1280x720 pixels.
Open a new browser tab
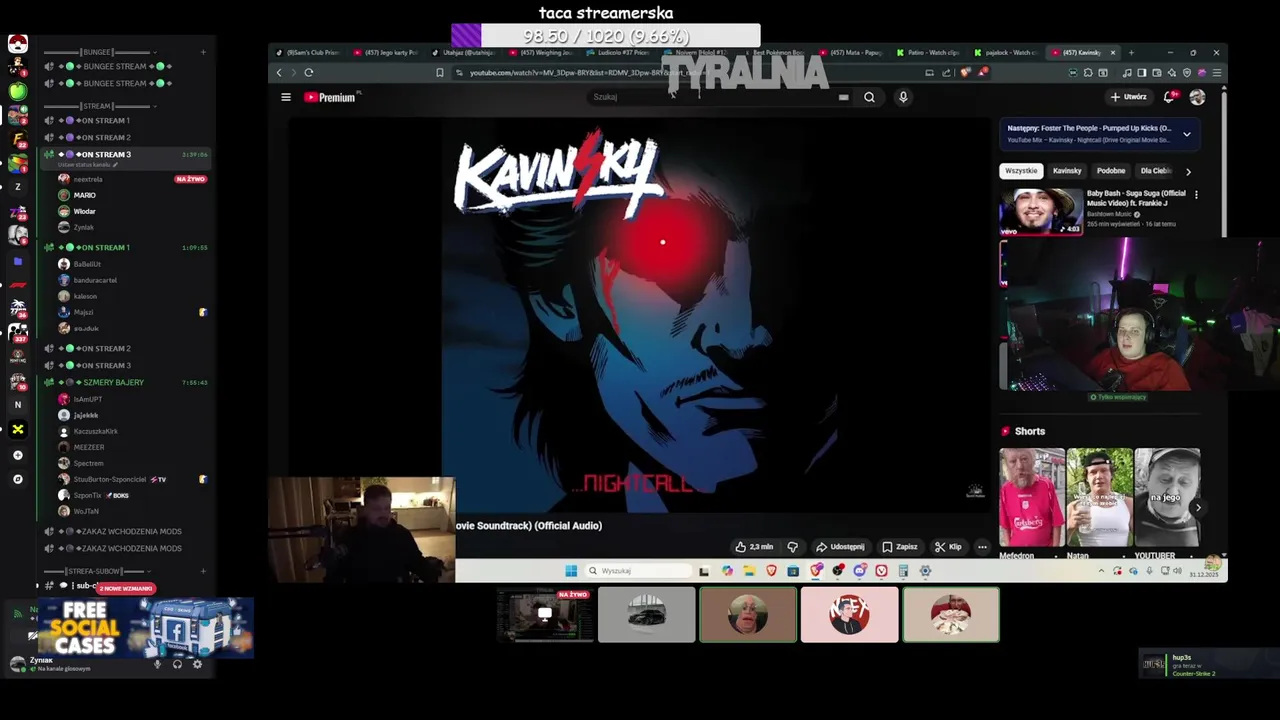coord(1131,52)
